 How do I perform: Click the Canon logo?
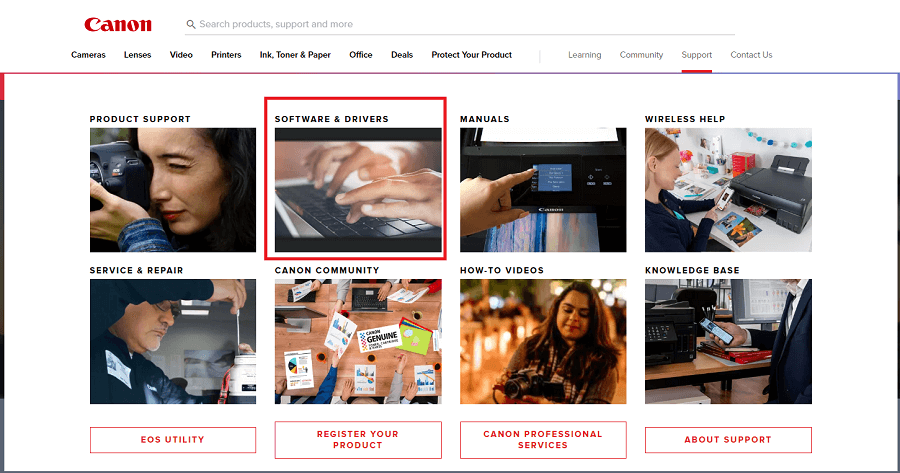point(118,24)
